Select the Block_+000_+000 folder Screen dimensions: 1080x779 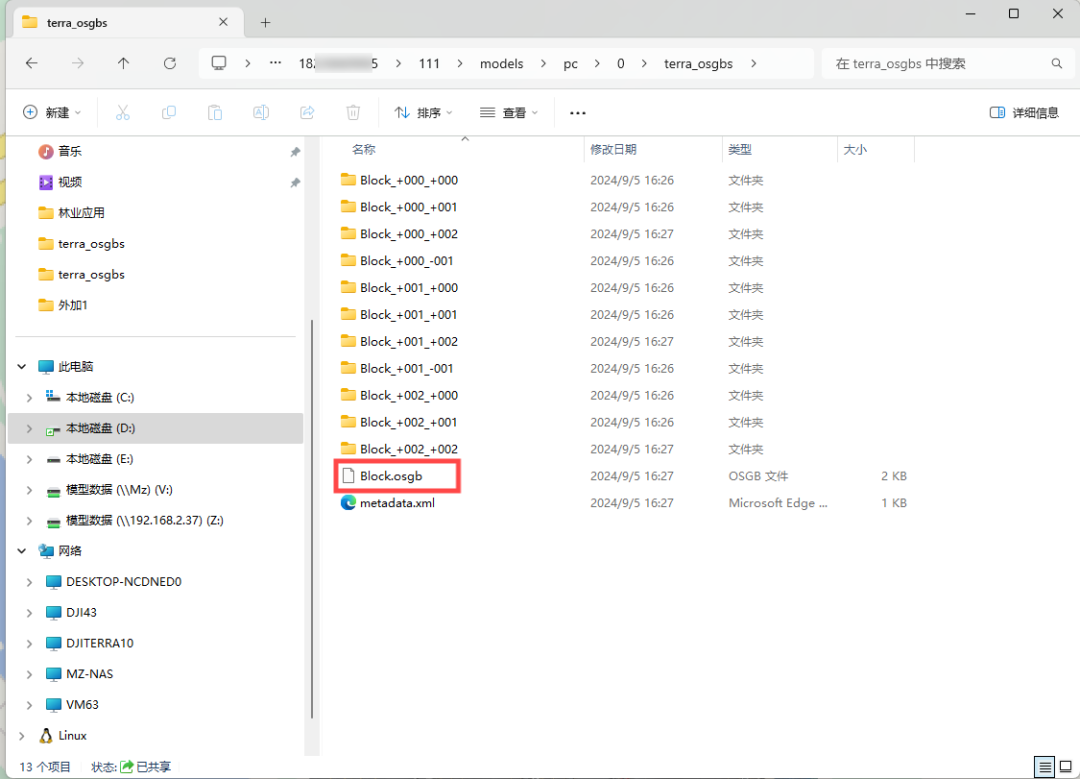(408, 180)
